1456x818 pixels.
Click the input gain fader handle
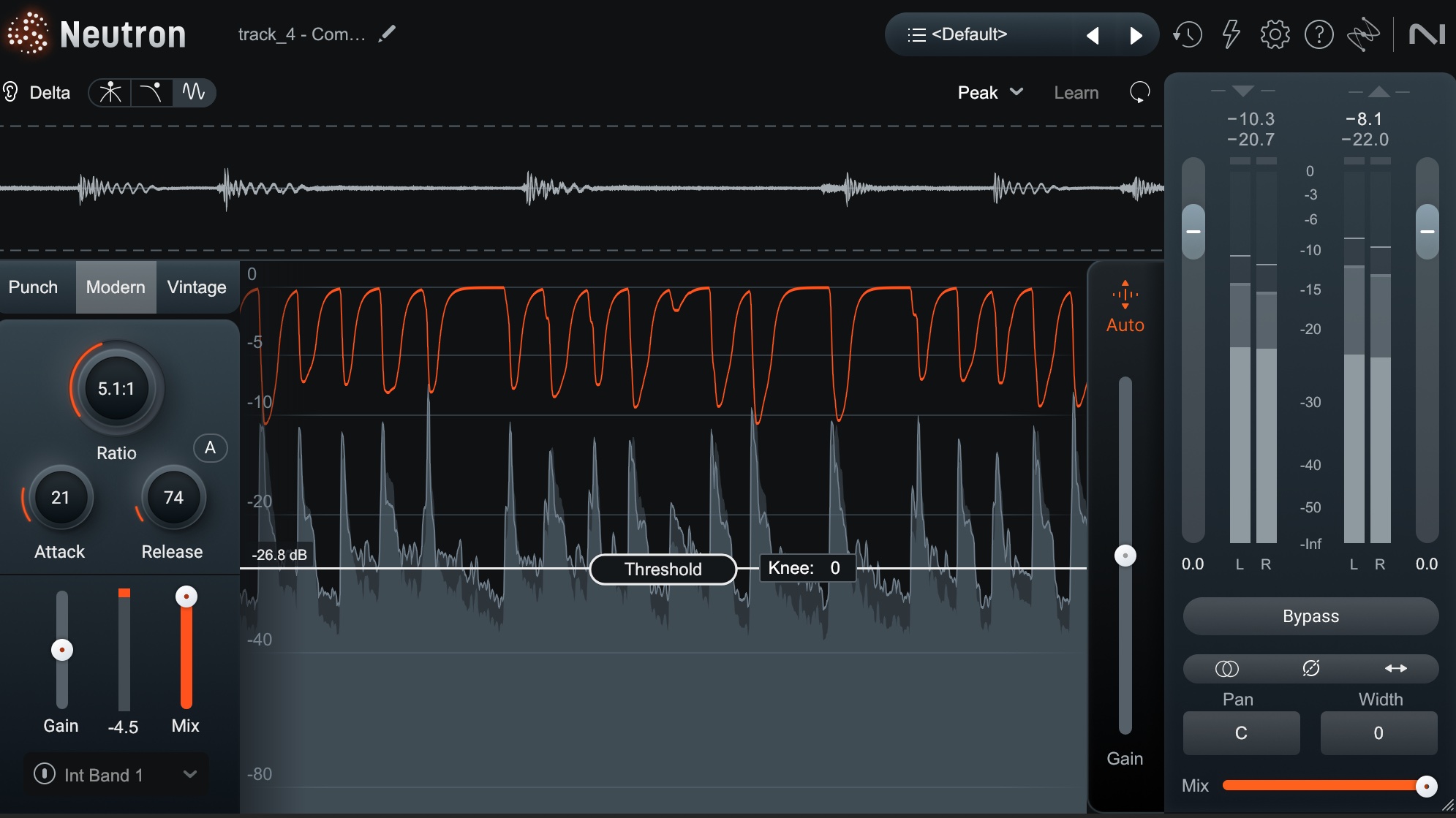click(x=1193, y=232)
